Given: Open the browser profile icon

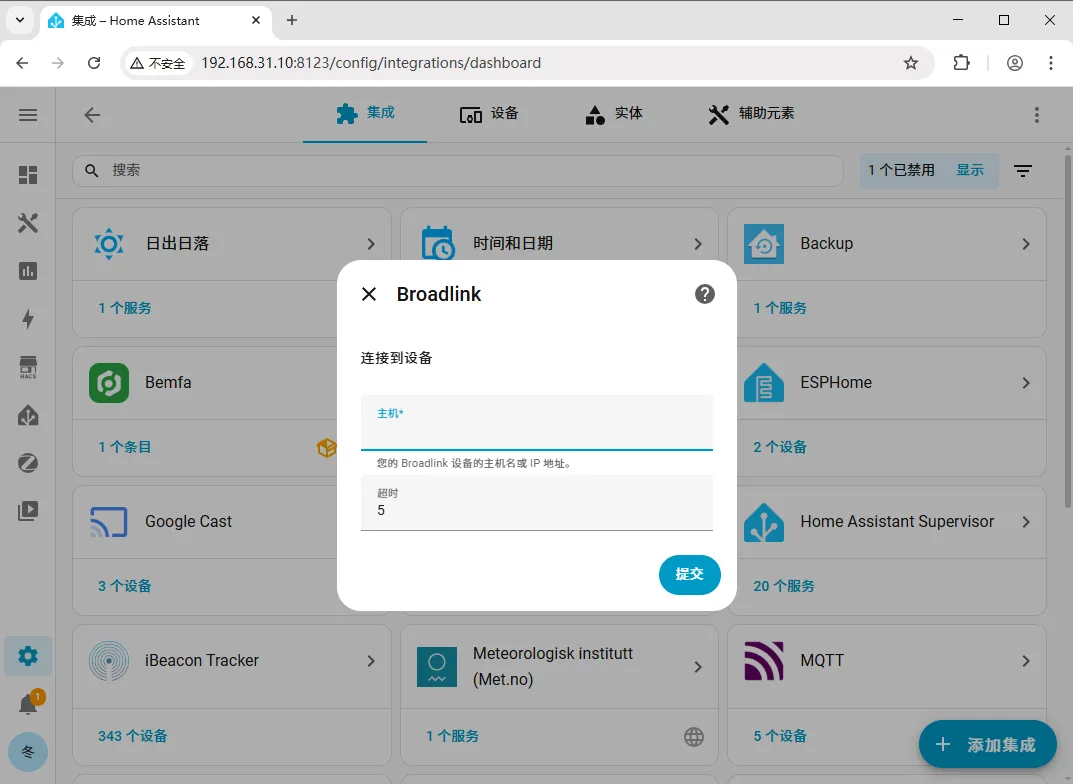Looking at the screenshot, I should click(1015, 63).
